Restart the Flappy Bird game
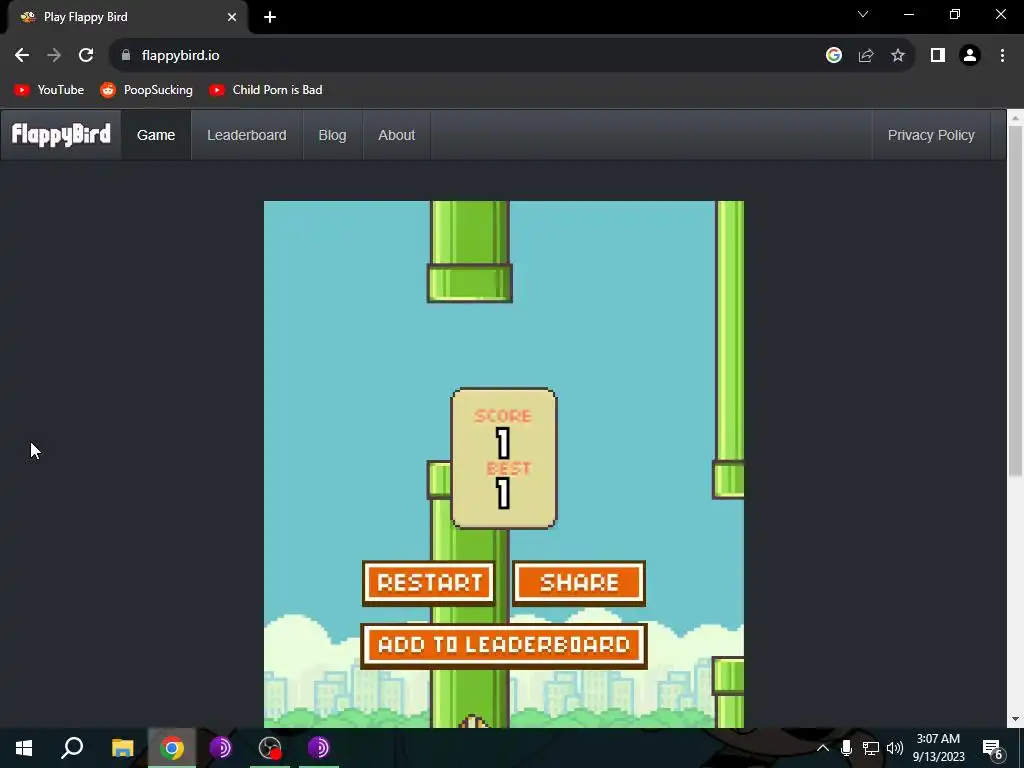Screen dimensions: 1024x768 429,583
